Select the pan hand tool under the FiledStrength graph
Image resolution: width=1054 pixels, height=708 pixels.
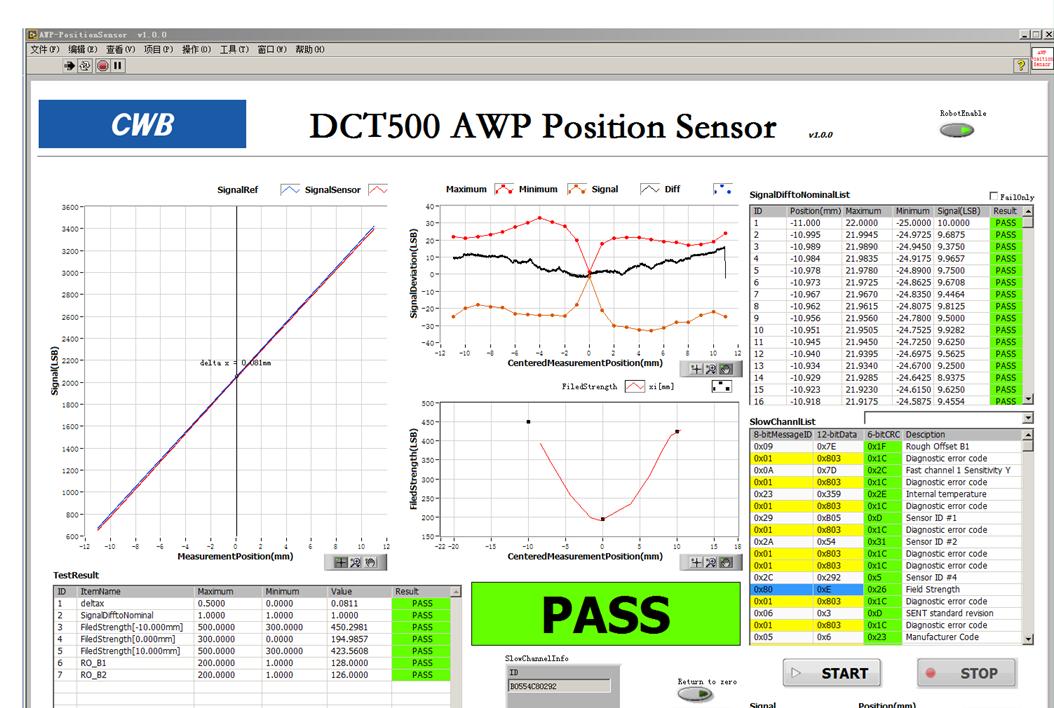click(726, 562)
